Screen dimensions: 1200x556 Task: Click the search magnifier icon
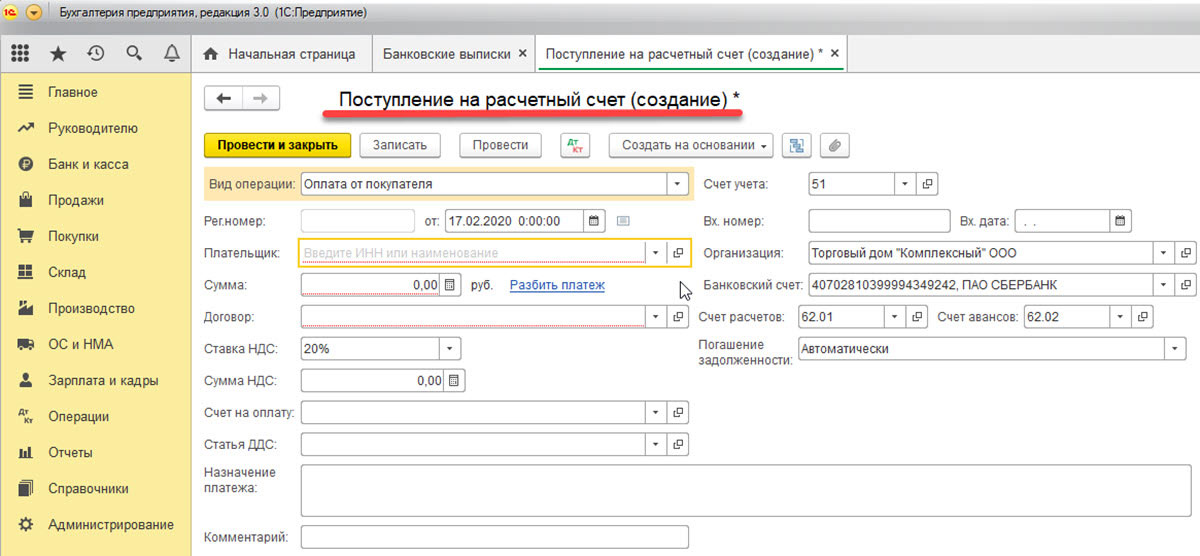134,53
